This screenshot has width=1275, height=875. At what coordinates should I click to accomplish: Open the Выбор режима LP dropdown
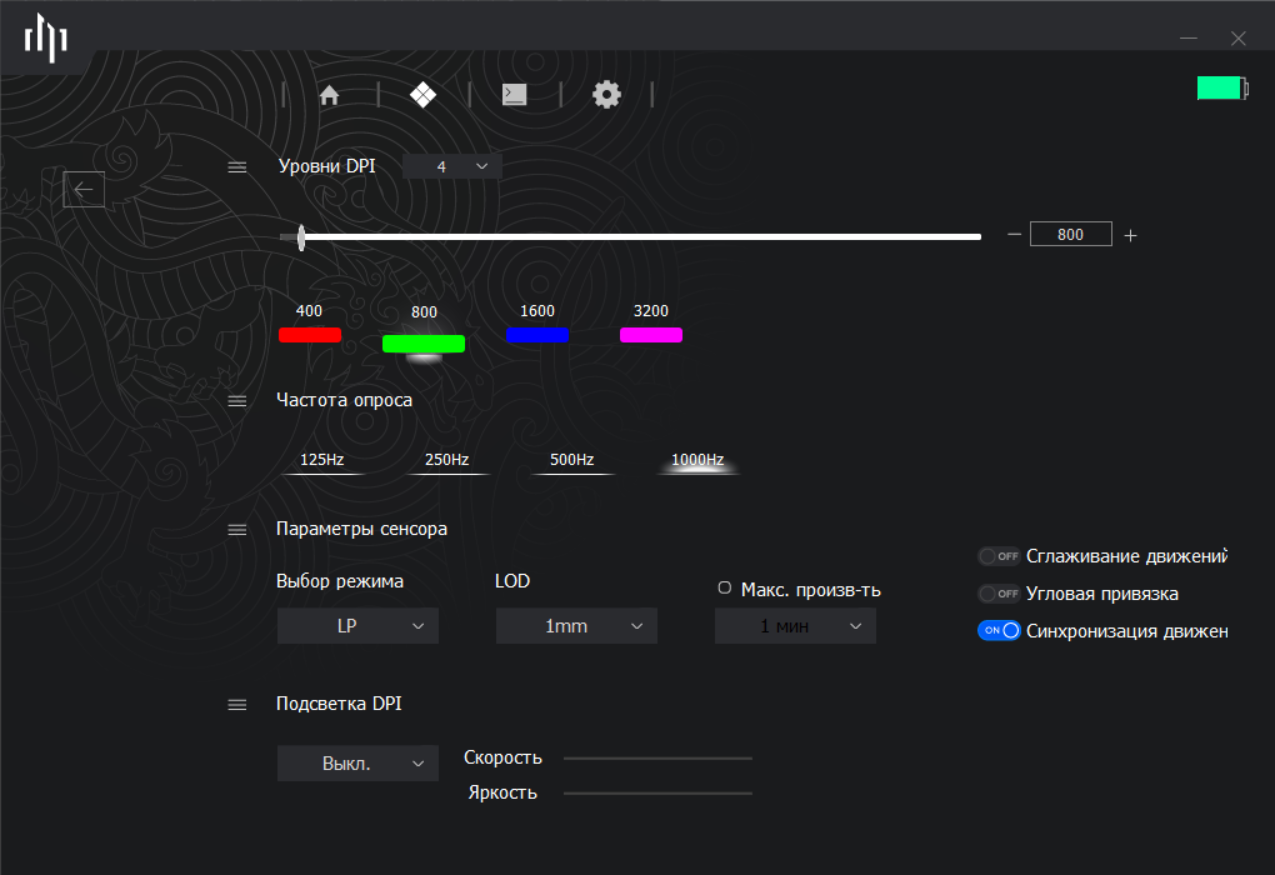[x=357, y=626]
